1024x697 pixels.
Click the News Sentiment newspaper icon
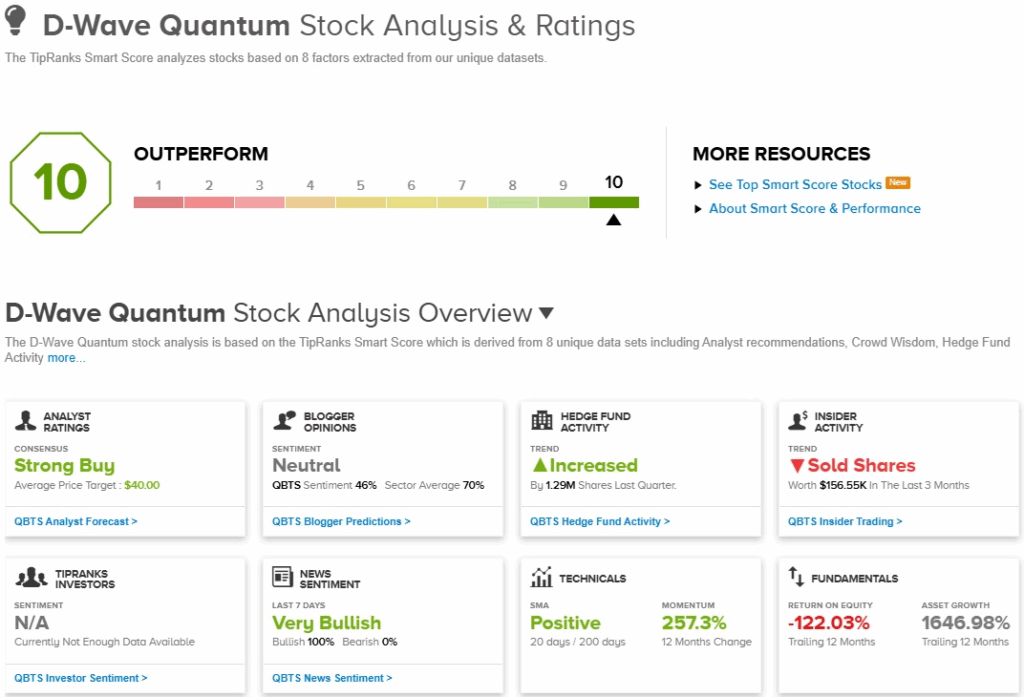(x=283, y=578)
